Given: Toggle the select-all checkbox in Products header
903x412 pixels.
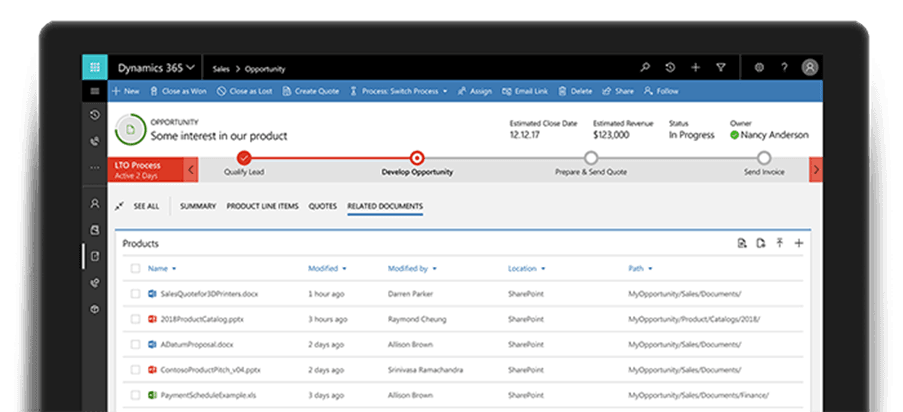Looking at the screenshot, I should [135, 269].
